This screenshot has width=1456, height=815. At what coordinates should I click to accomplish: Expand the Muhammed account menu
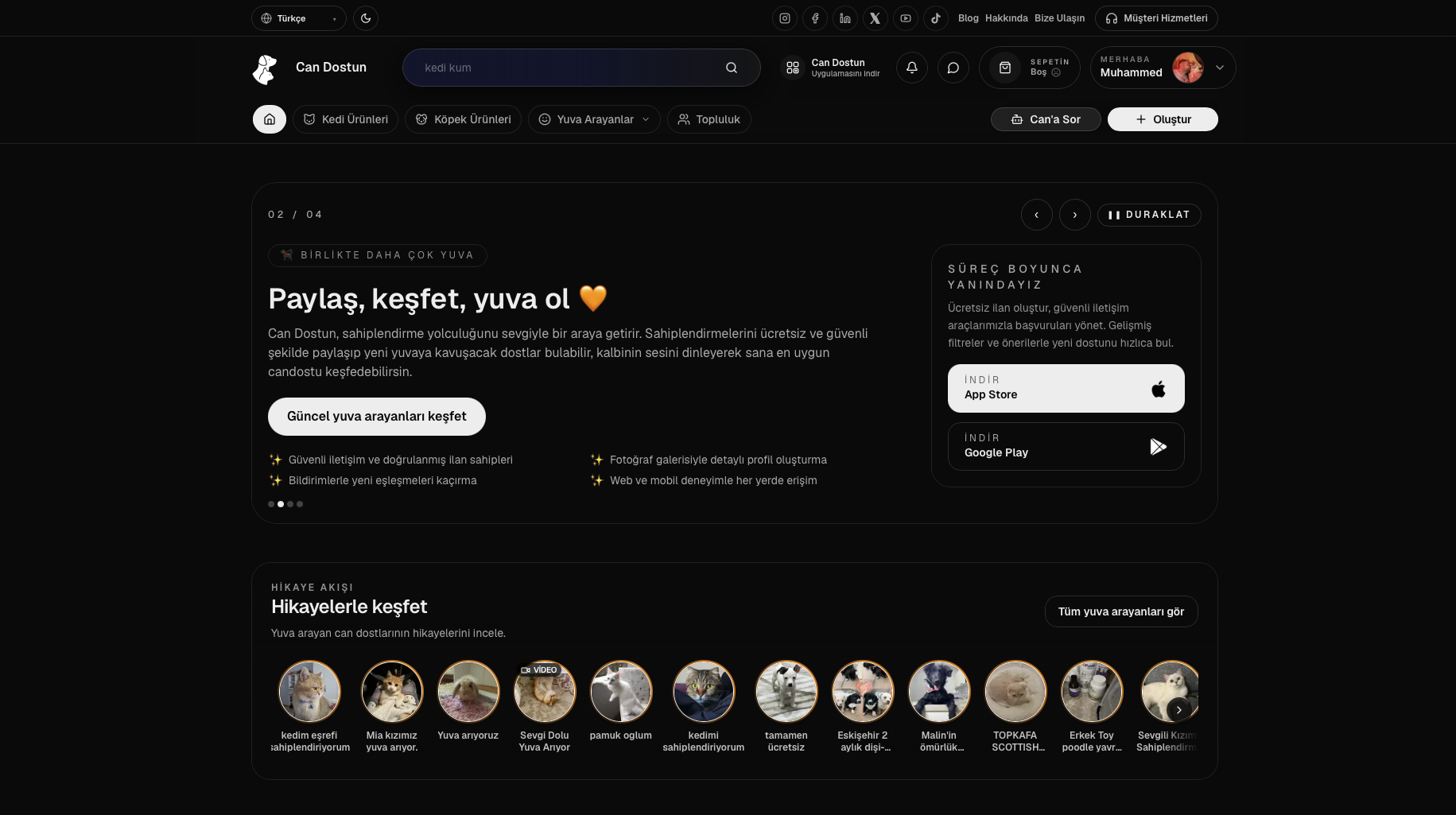[1163, 68]
